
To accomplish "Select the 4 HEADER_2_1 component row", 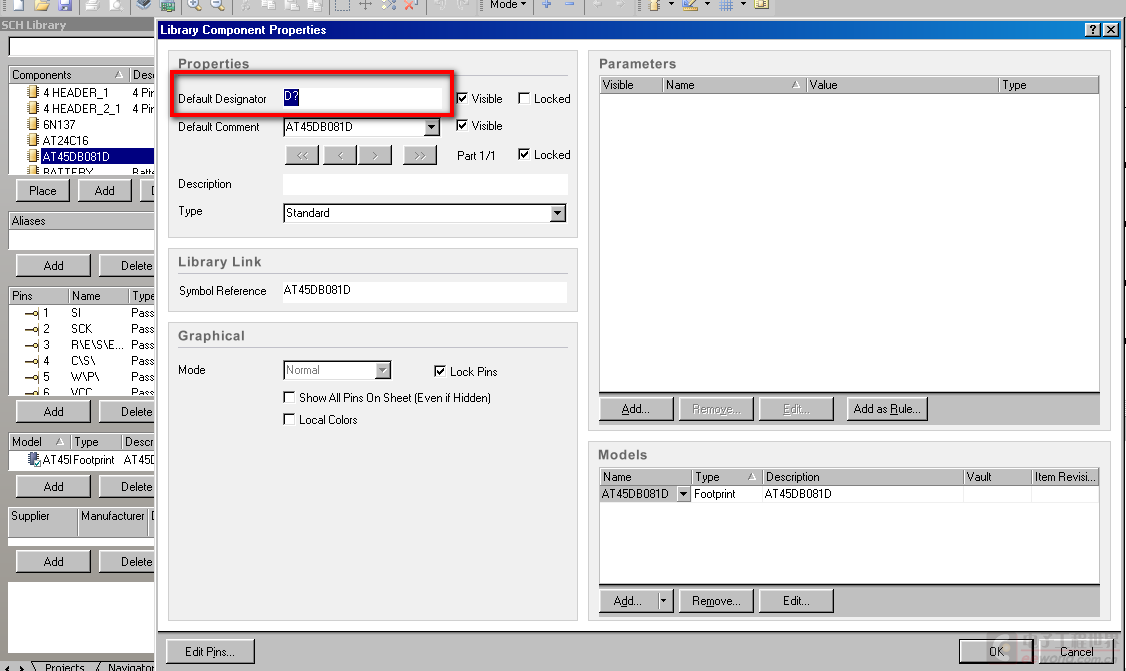I will point(81,108).
